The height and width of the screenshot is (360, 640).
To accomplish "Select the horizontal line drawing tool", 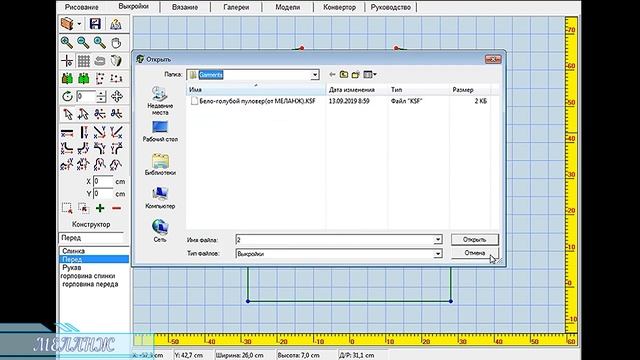I will coord(67,133).
